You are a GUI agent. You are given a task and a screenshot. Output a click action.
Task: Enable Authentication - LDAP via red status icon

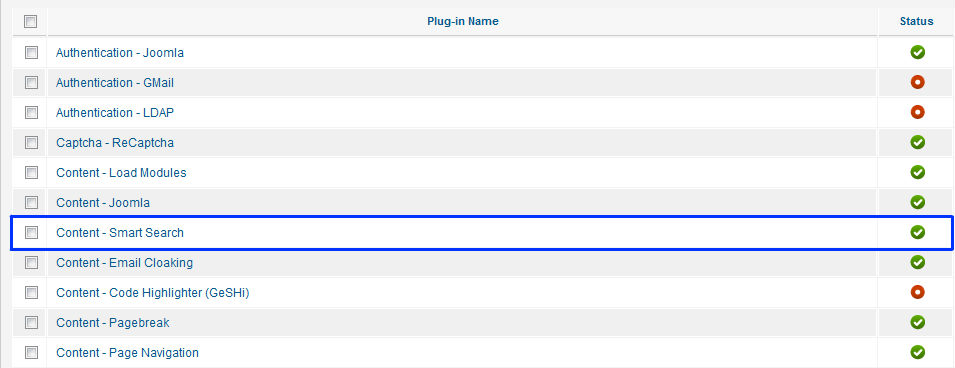pos(917,112)
